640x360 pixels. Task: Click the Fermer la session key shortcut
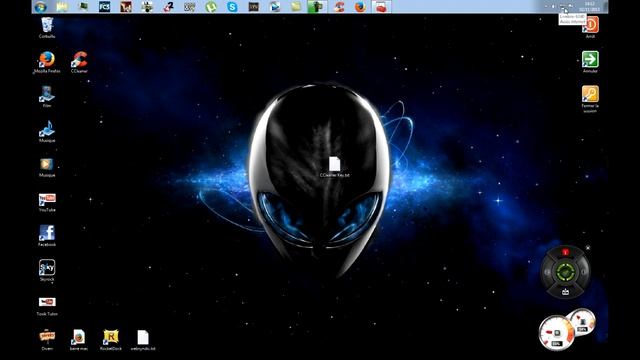pos(590,99)
